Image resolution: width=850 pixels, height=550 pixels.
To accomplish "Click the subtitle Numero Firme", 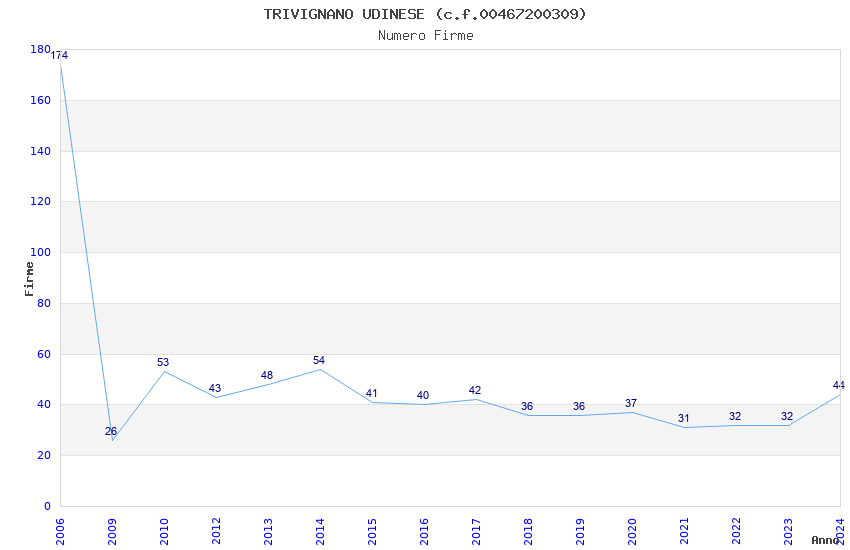I will pos(426,36).
